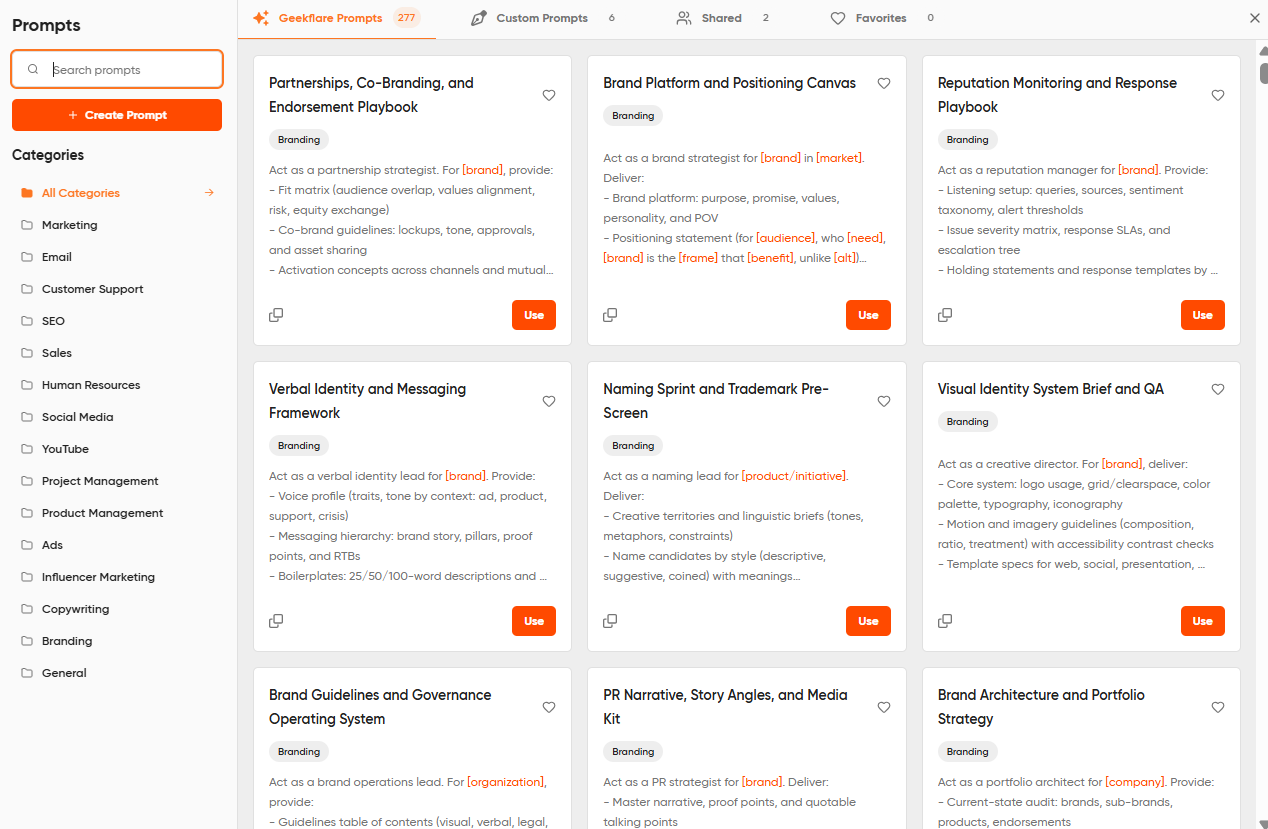Open the Social Media category
The width and height of the screenshot is (1268, 829).
(x=77, y=417)
